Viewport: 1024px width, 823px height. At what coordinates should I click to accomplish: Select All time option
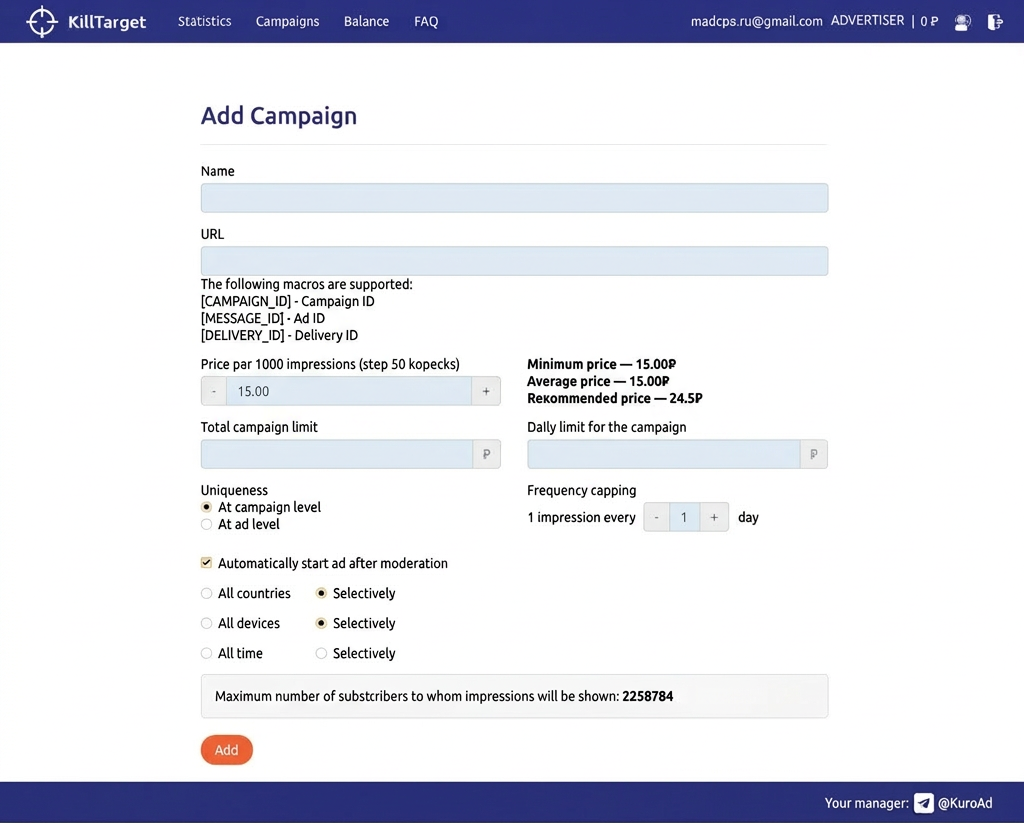pyautogui.click(x=206, y=654)
